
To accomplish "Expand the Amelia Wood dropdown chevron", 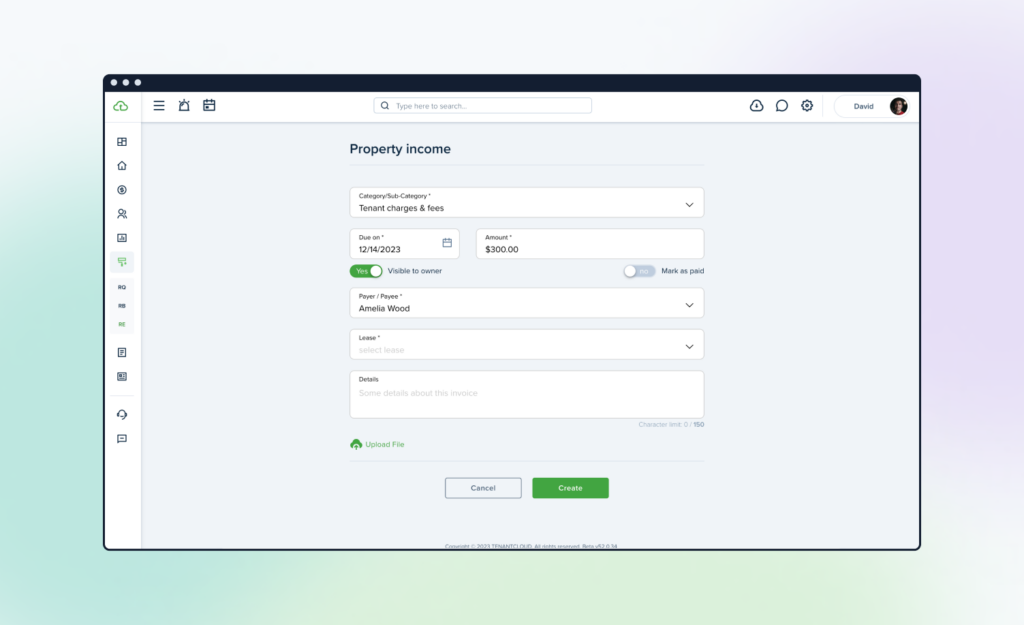I will tap(689, 305).
